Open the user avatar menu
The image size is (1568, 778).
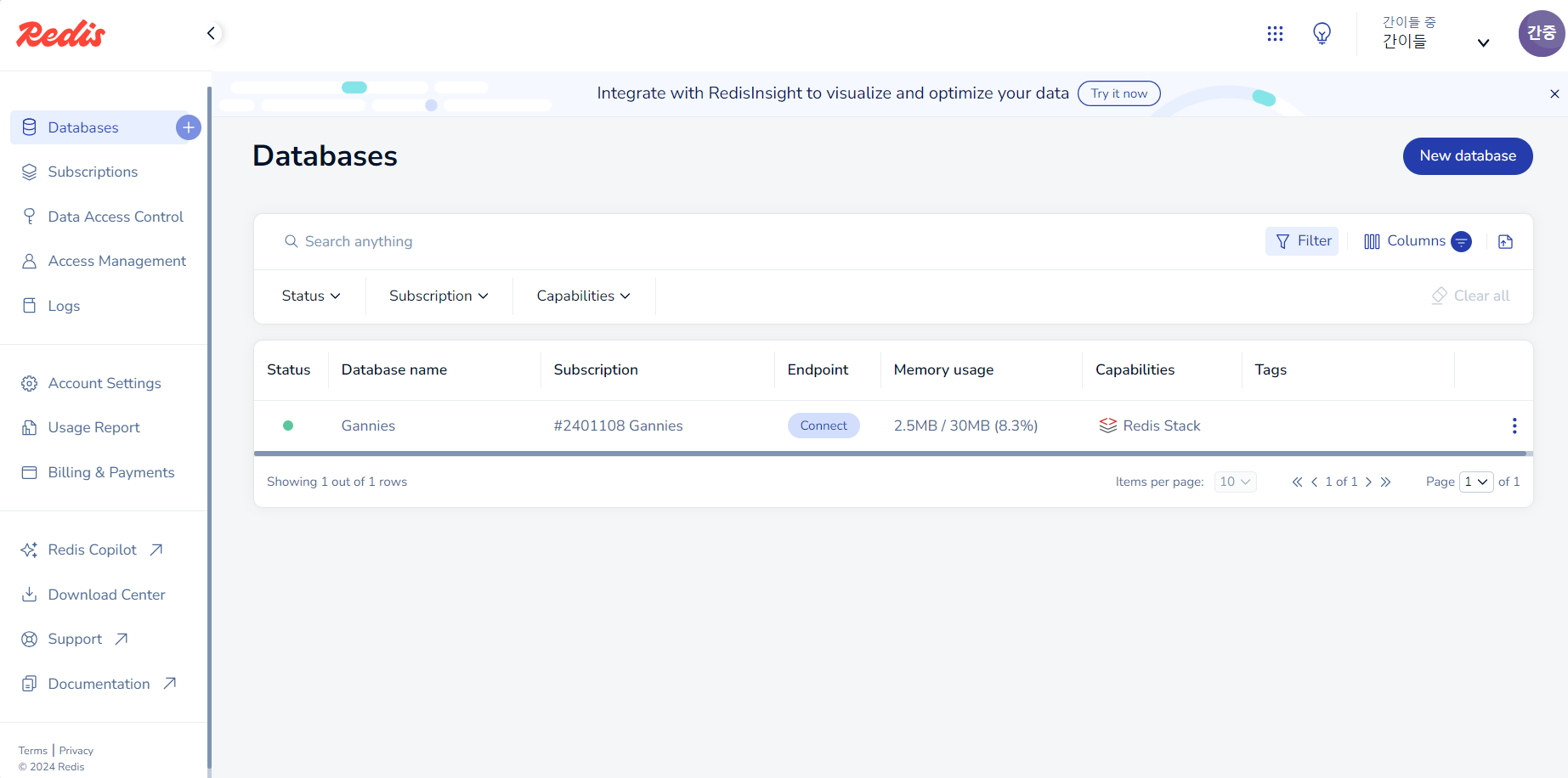(1541, 33)
